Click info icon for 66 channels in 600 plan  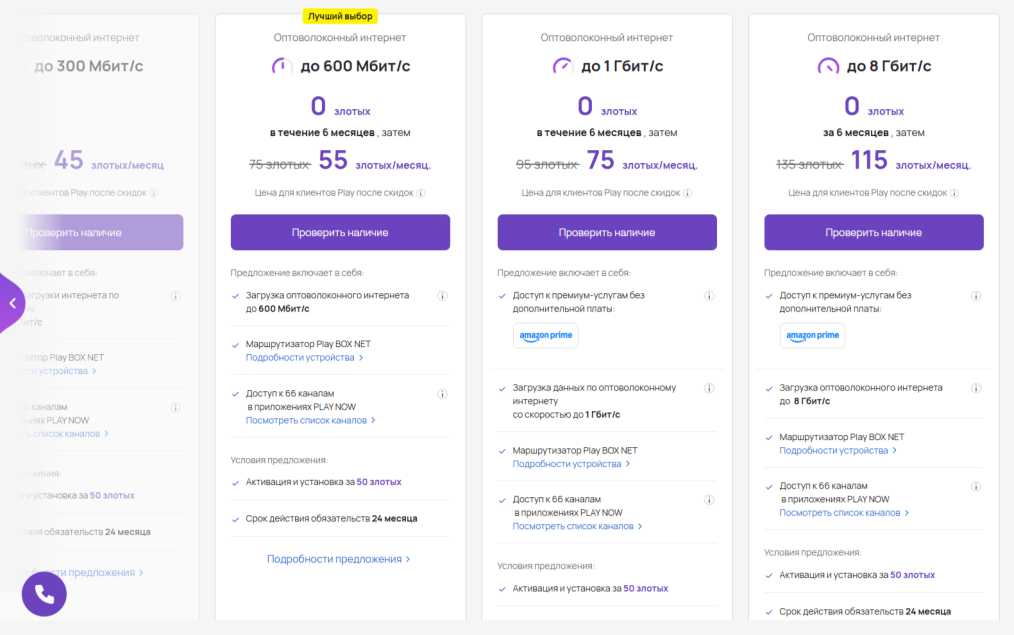[442, 393]
